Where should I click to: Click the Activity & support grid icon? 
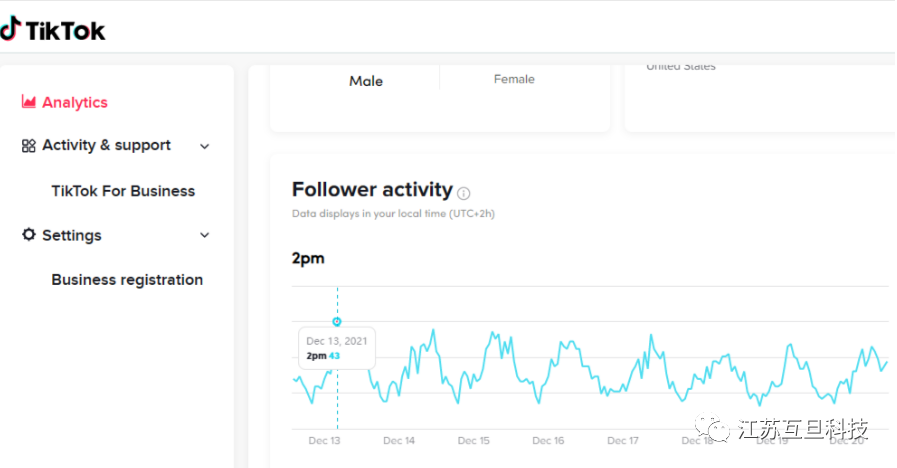click(x=29, y=145)
